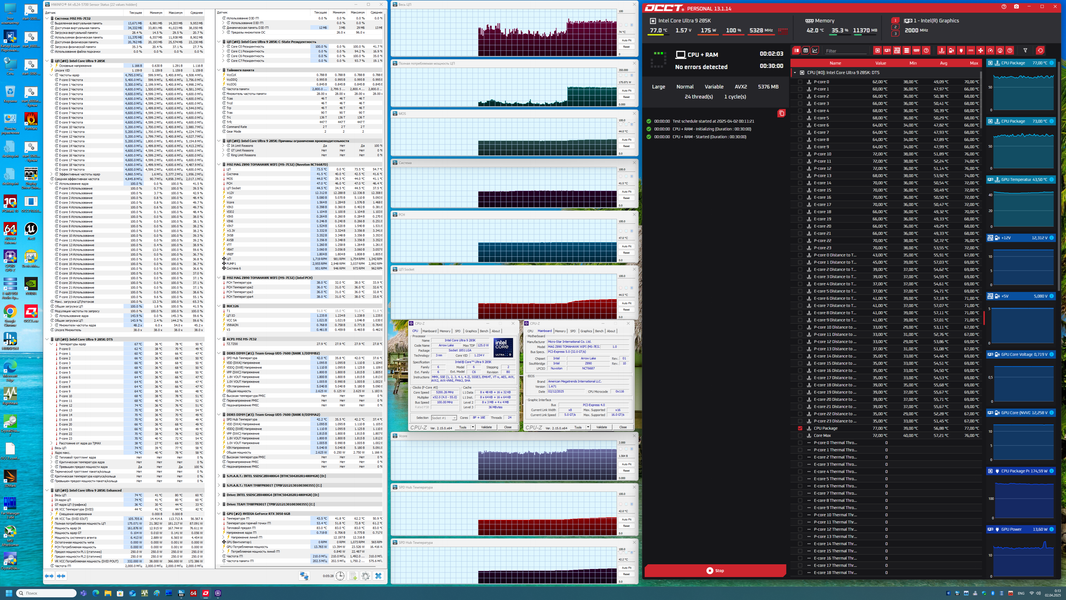
Task: Tick the P-core 0 checkbox in OCCT table
Action: tap(800, 82)
